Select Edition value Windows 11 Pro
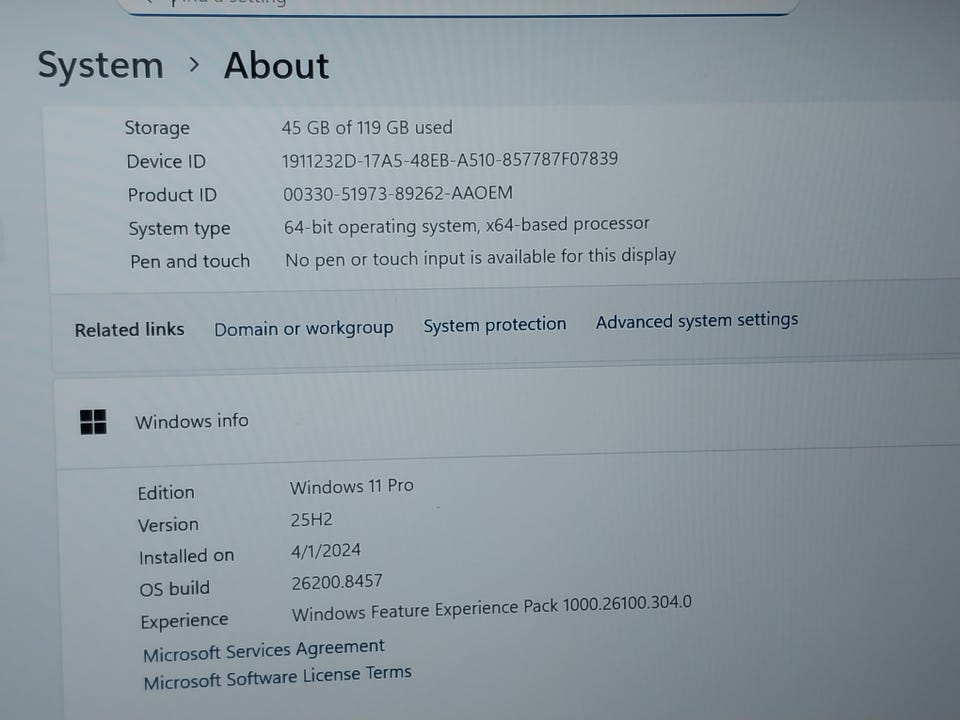The width and height of the screenshot is (960, 720). (x=352, y=486)
